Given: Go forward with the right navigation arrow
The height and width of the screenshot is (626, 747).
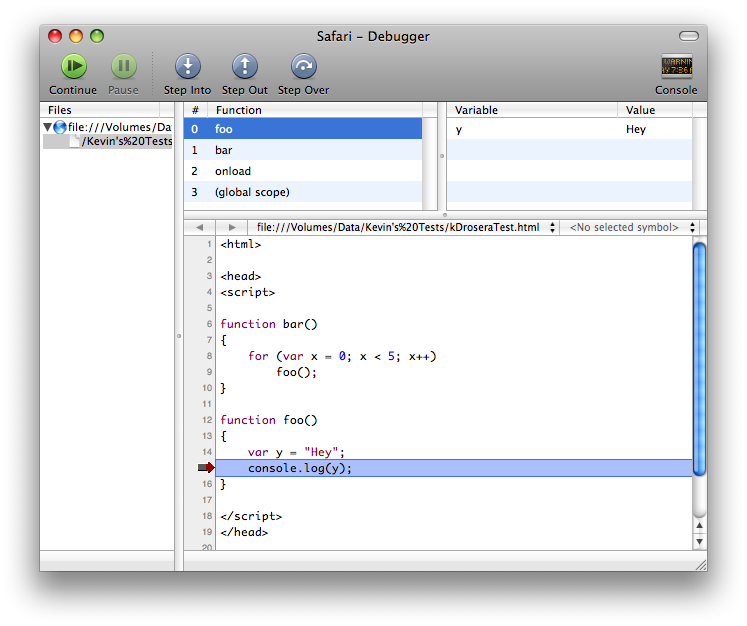Looking at the screenshot, I should (232, 227).
